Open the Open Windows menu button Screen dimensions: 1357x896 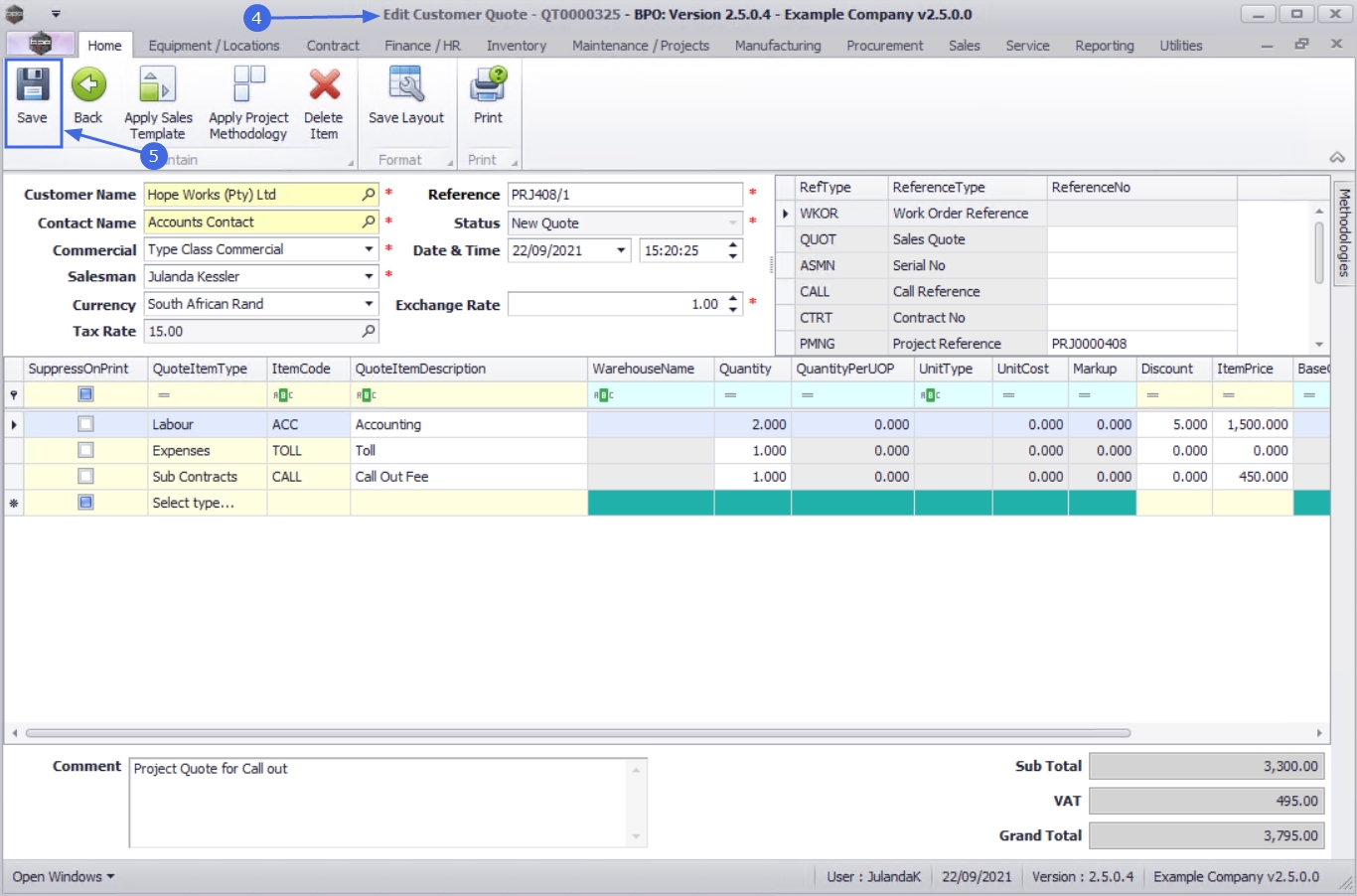click(x=63, y=876)
